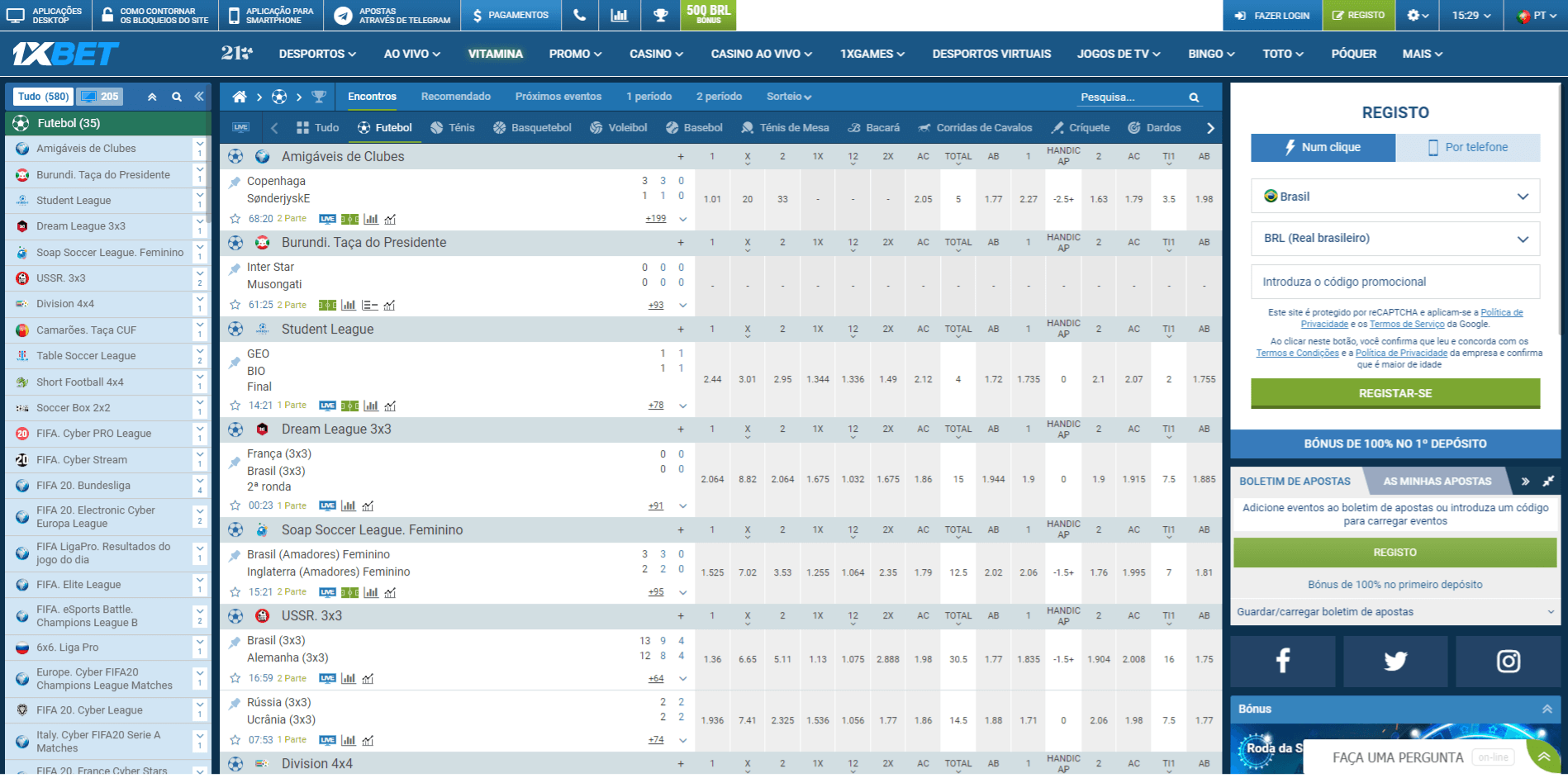Image resolution: width=1568 pixels, height=778 pixels.
Task: Choose the Por telefone registration tab
Action: (x=1467, y=147)
